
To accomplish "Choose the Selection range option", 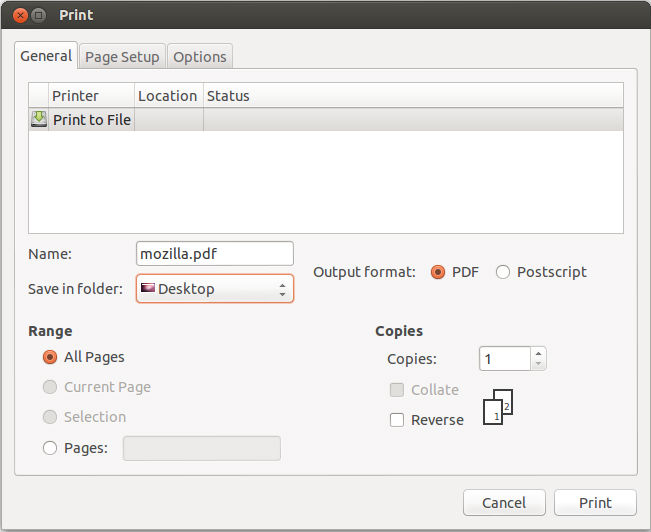I will click(x=50, y=417).
